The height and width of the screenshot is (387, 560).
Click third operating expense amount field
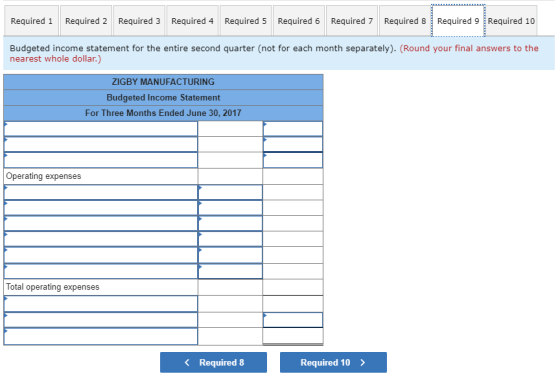coord(230,223)
